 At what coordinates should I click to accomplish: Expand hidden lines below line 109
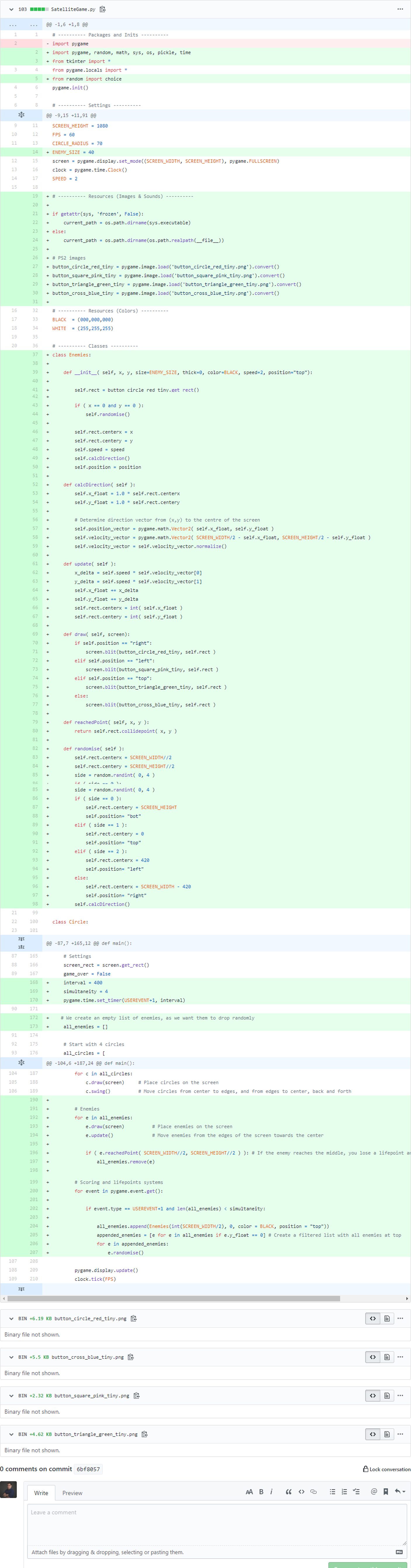[x=21, y=1289]
